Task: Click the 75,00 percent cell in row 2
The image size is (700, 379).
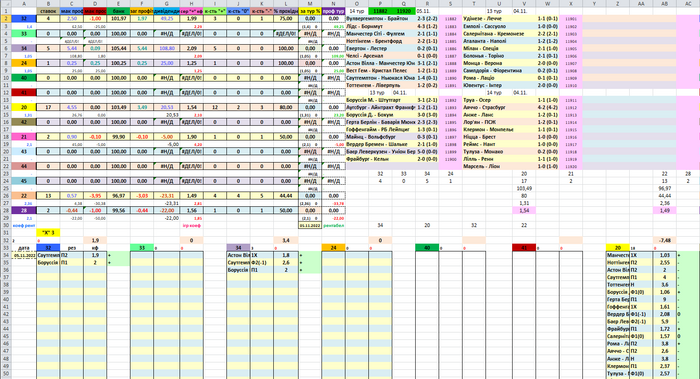Action: (x=286, y=19)
